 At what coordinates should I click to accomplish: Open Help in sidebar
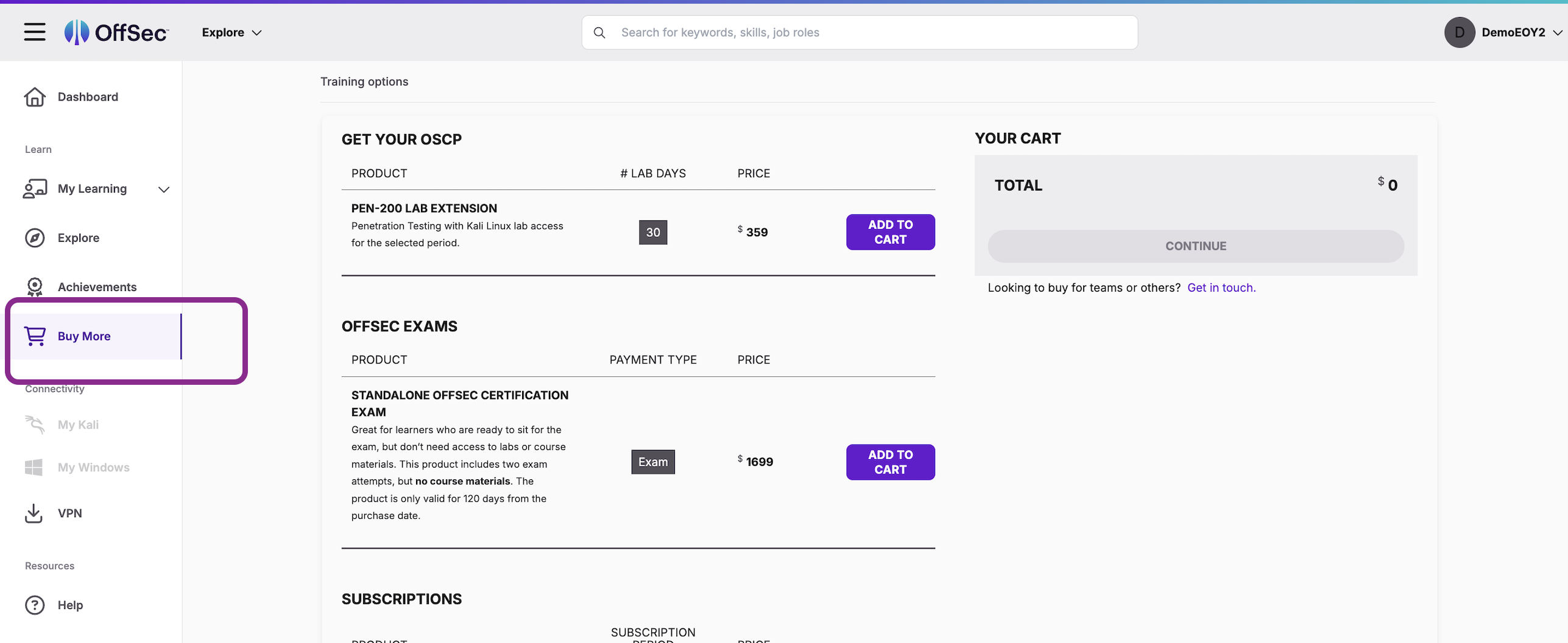(70, 605)
